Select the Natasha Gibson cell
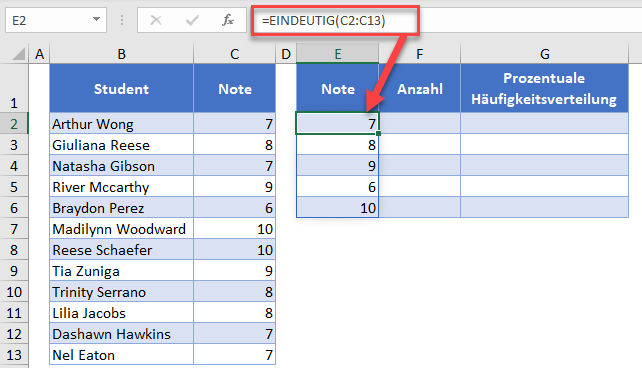Viewport: 642px width, 368px height. point(121,165)
